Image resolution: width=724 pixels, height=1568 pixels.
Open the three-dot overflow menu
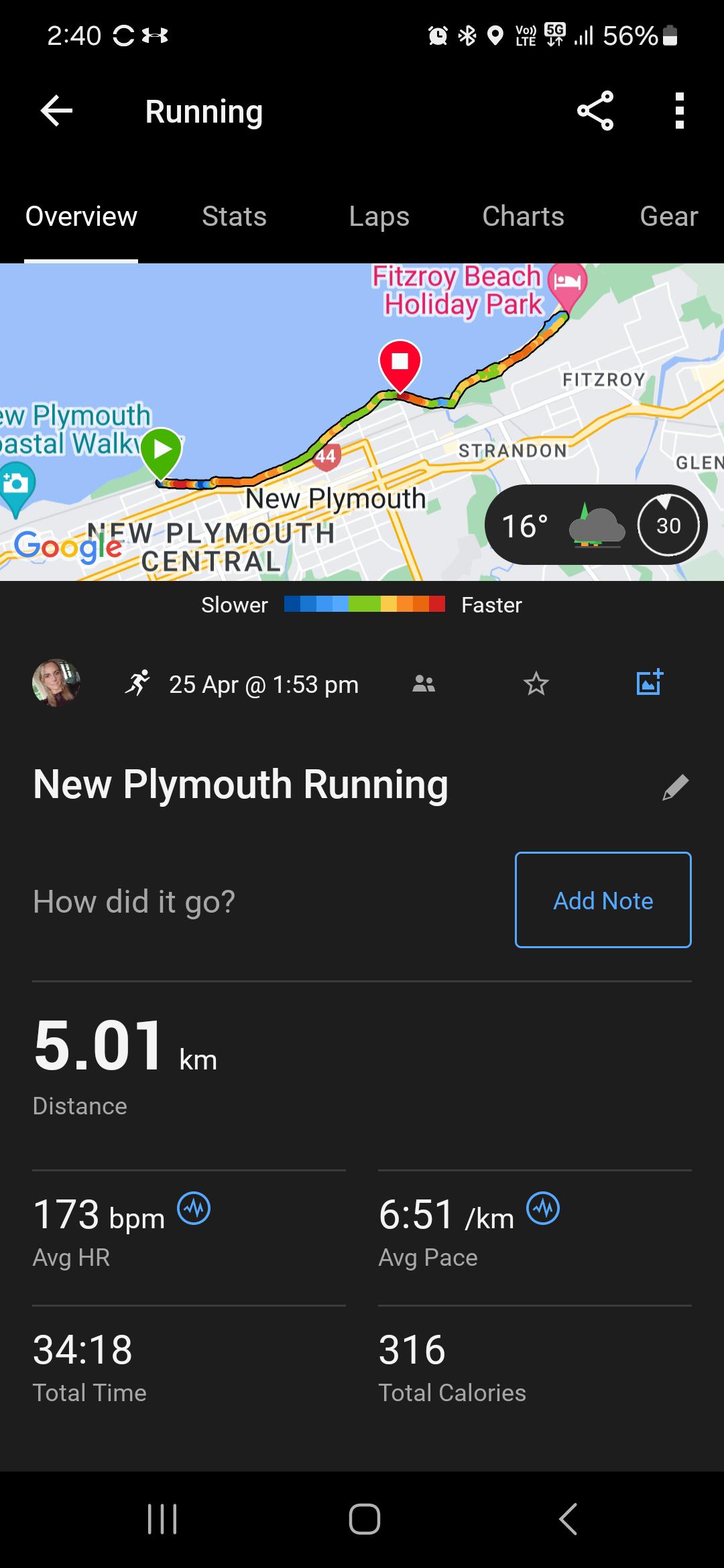tap(679, 111)
